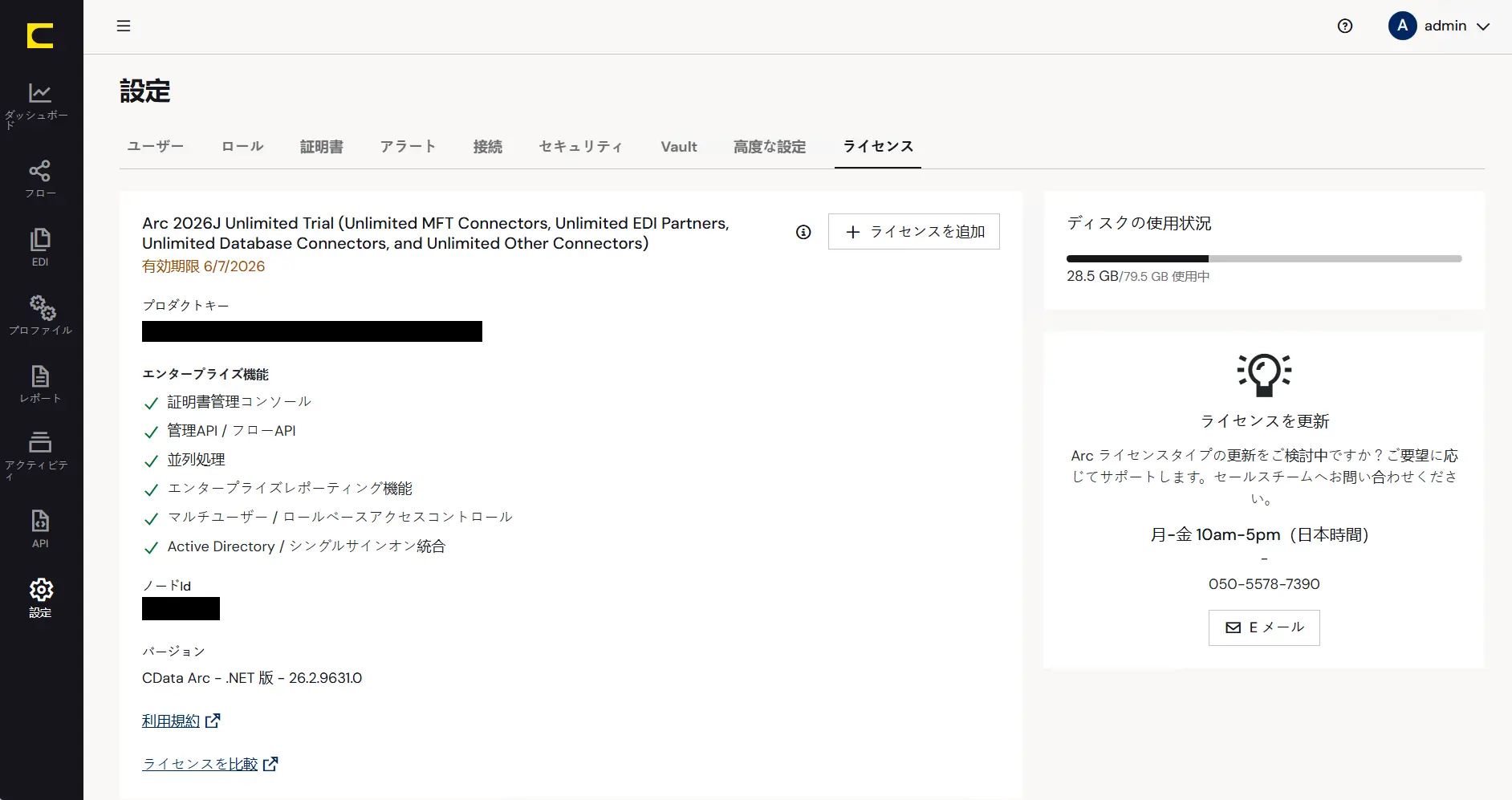Switch to the セキュリティ tab
The height and width of the screenshot is (800, 1512).
click(x=581, y=146)
